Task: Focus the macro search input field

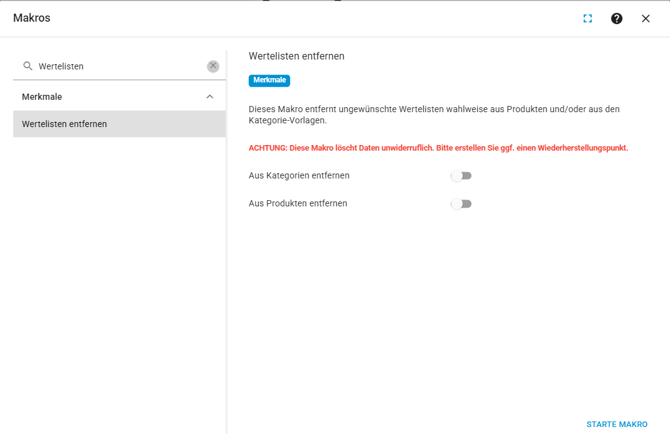Action: [118, 66]
